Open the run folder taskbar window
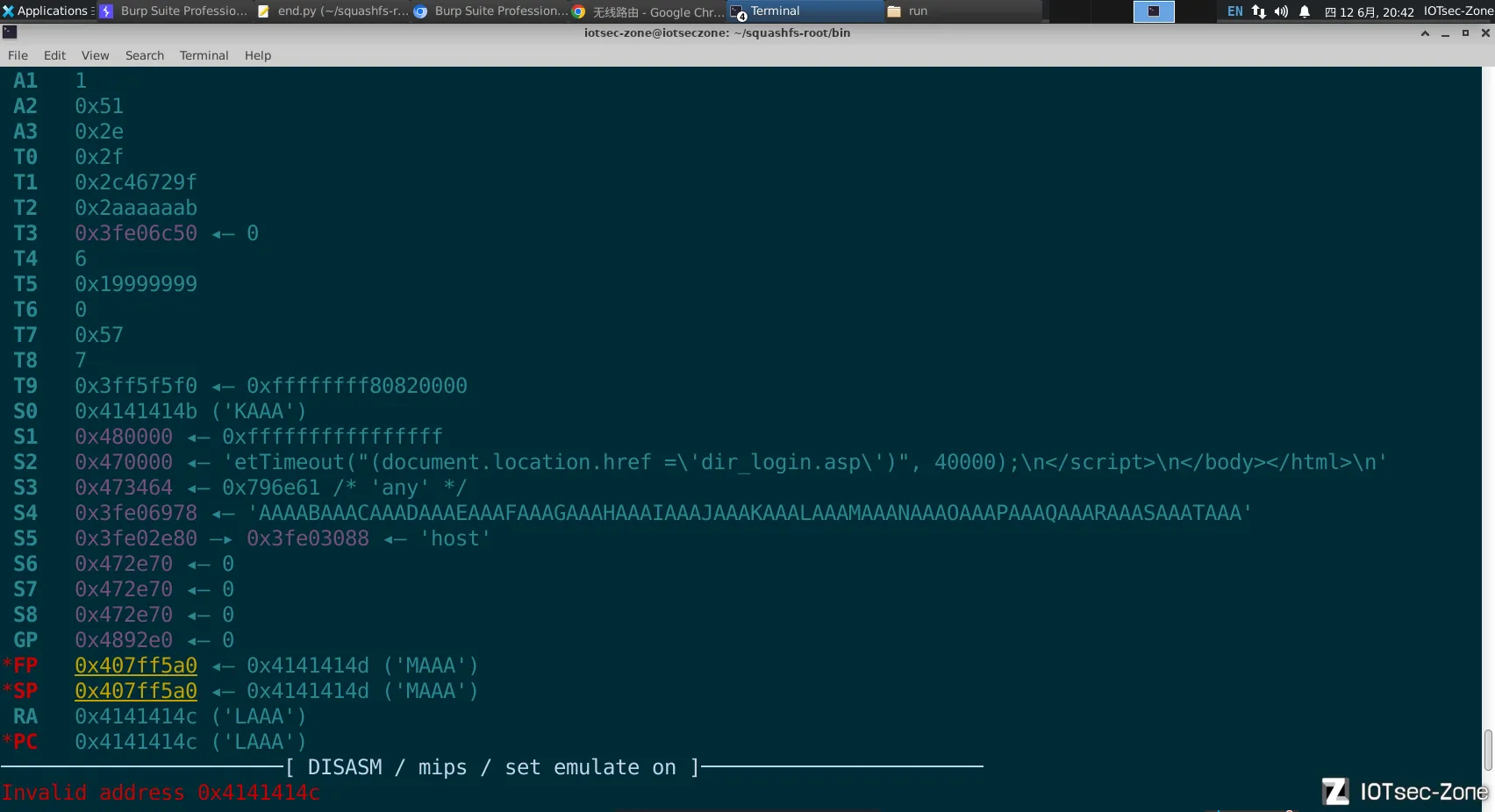Image resolution: width=1495 pixels, height=812 pixels. tap(963, 11)
